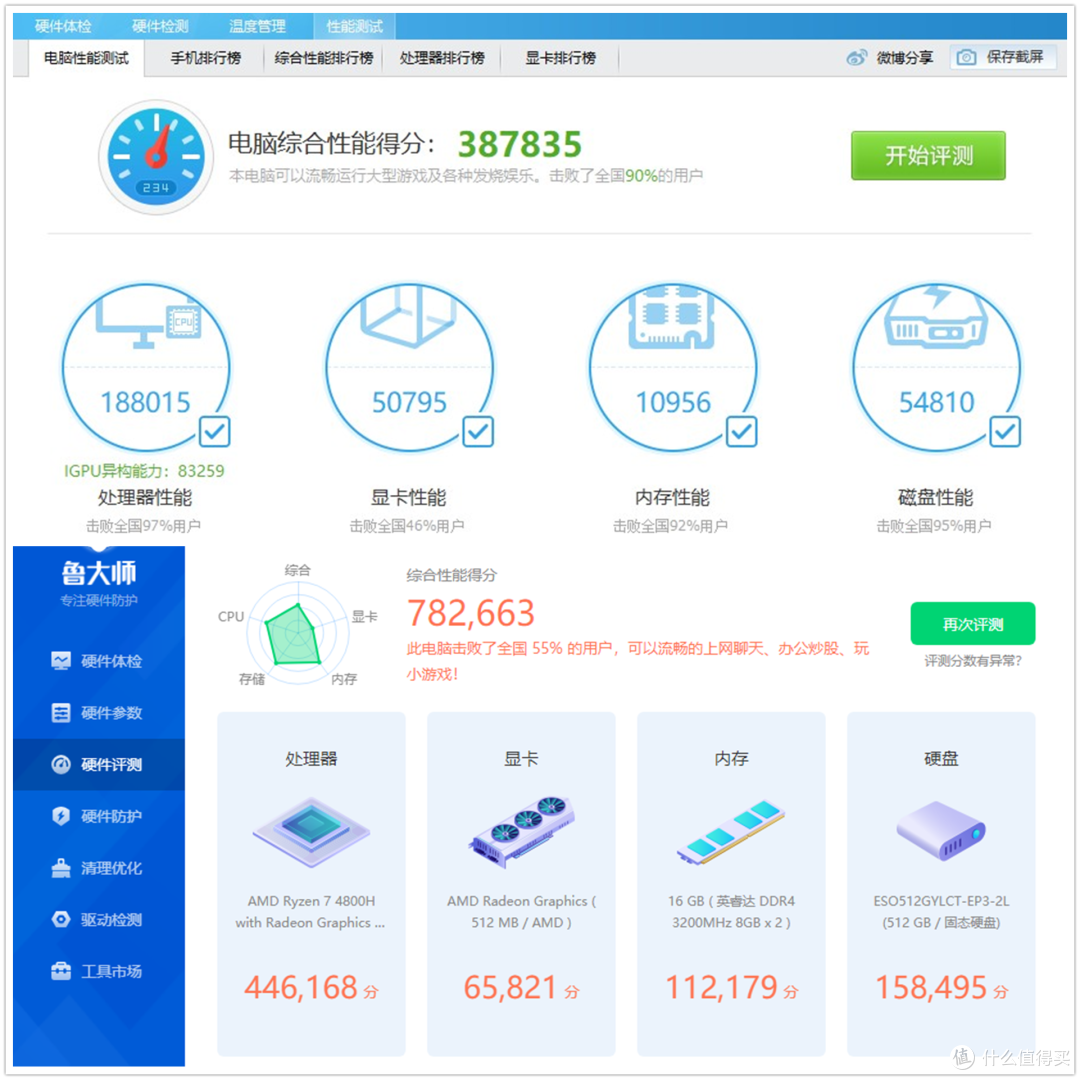Click 保存截屏 button

tap(1003, 57)
